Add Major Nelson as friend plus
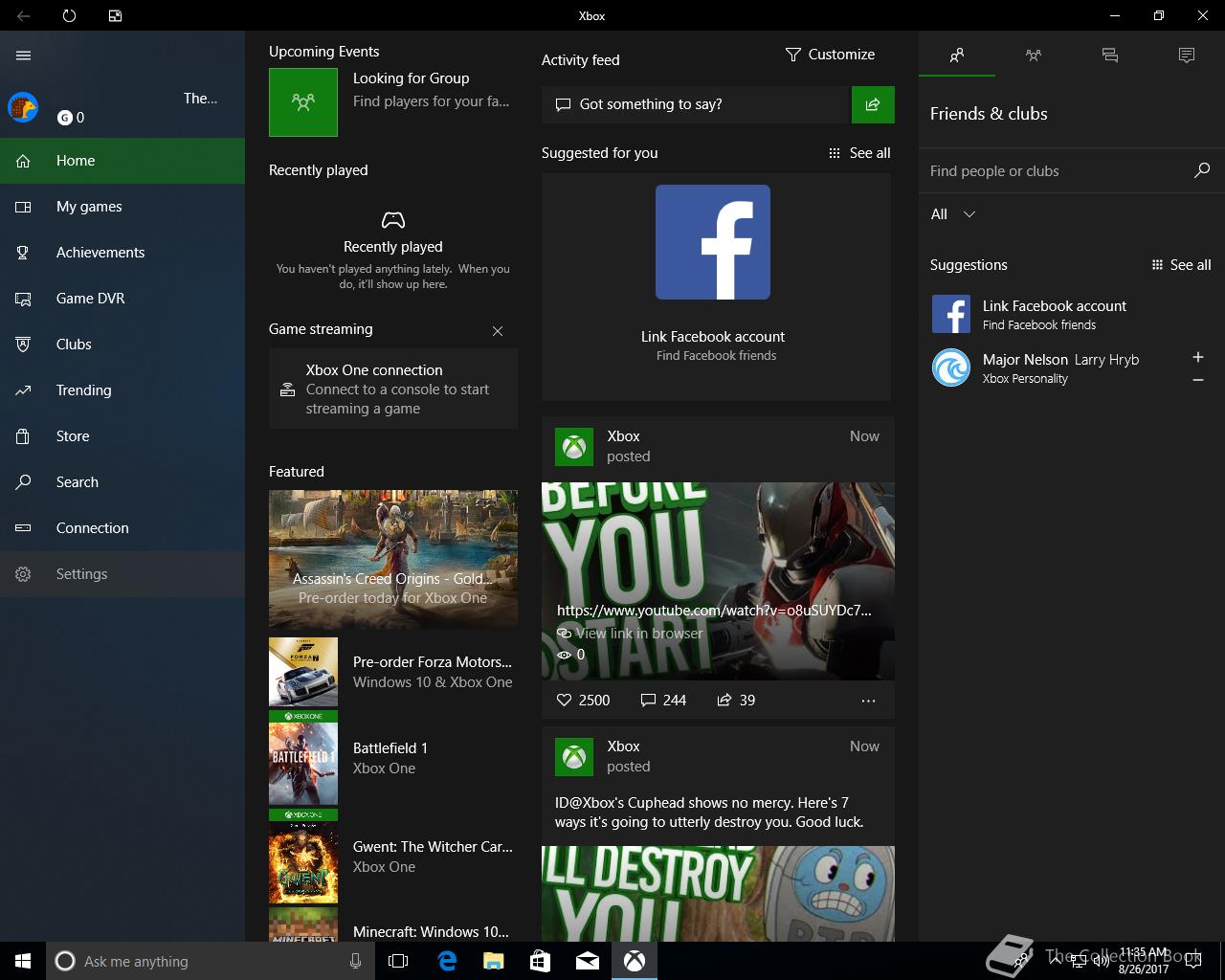The image size is (1225, 980). [x=1198, y=357]
